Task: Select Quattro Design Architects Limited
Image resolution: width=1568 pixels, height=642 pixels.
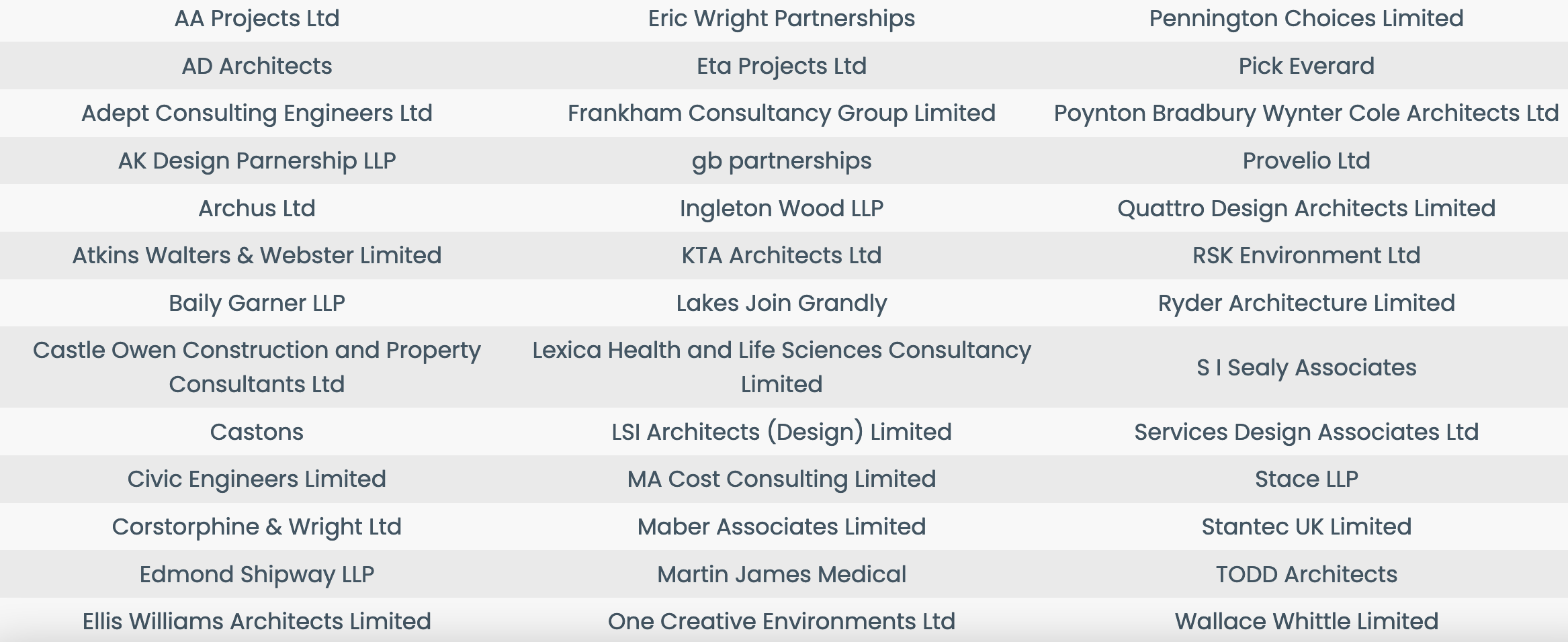Action: tap(1306, 208)
